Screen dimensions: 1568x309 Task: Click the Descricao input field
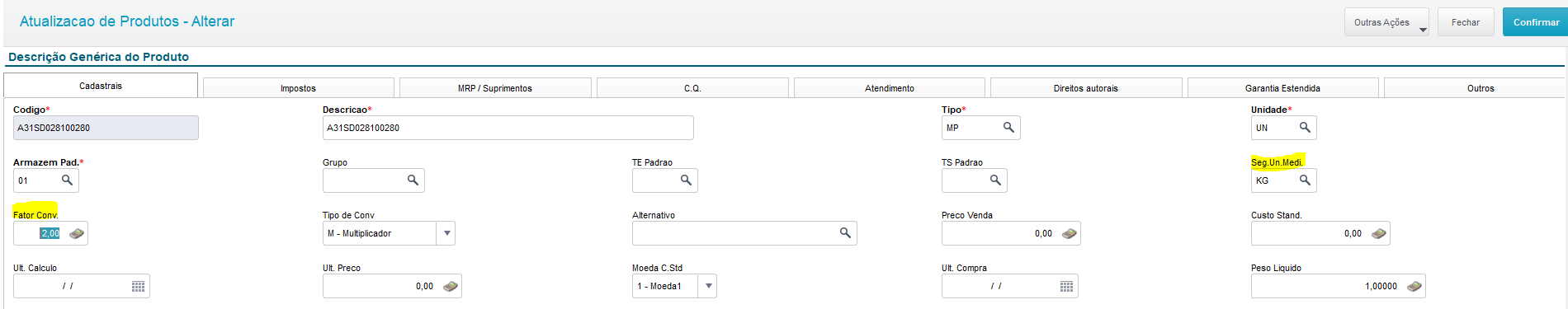click(x=508, y=128)
